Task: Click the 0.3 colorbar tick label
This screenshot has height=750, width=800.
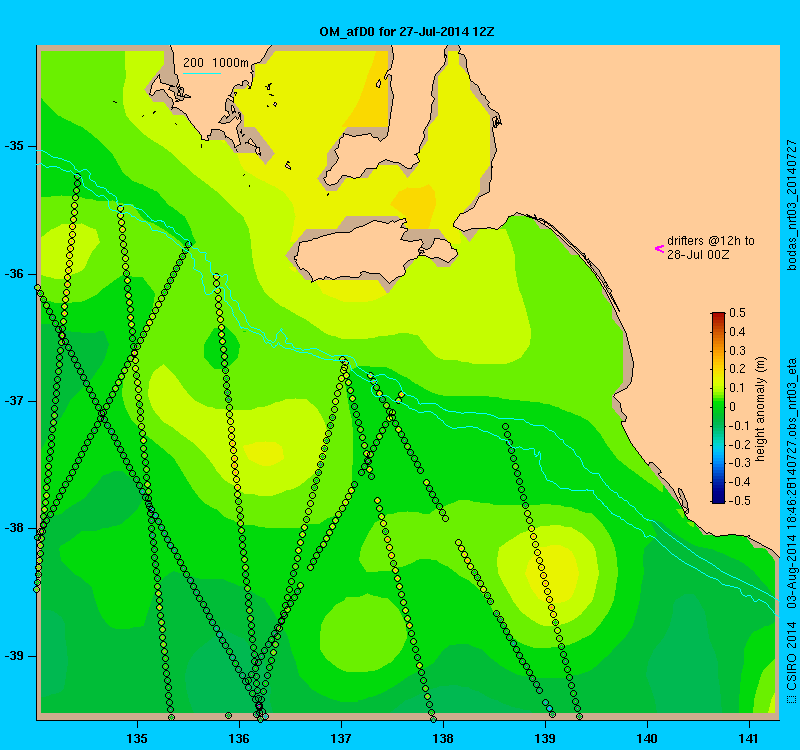Action: tap(737, 351)
